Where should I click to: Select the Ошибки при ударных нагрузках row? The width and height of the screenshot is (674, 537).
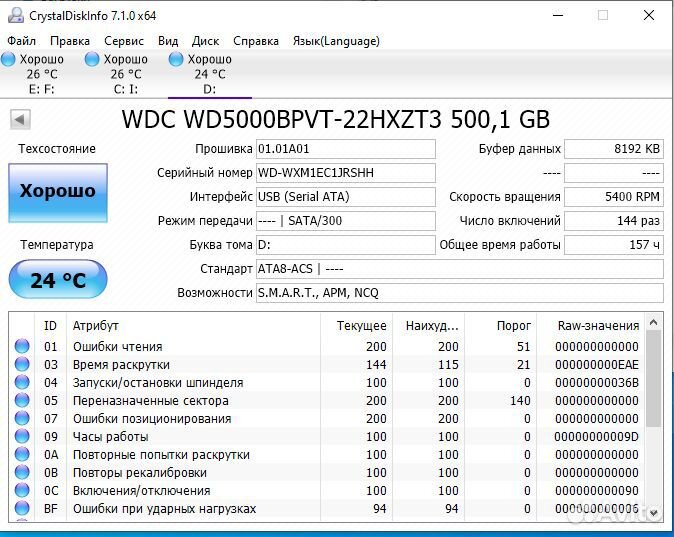[328, 509]
